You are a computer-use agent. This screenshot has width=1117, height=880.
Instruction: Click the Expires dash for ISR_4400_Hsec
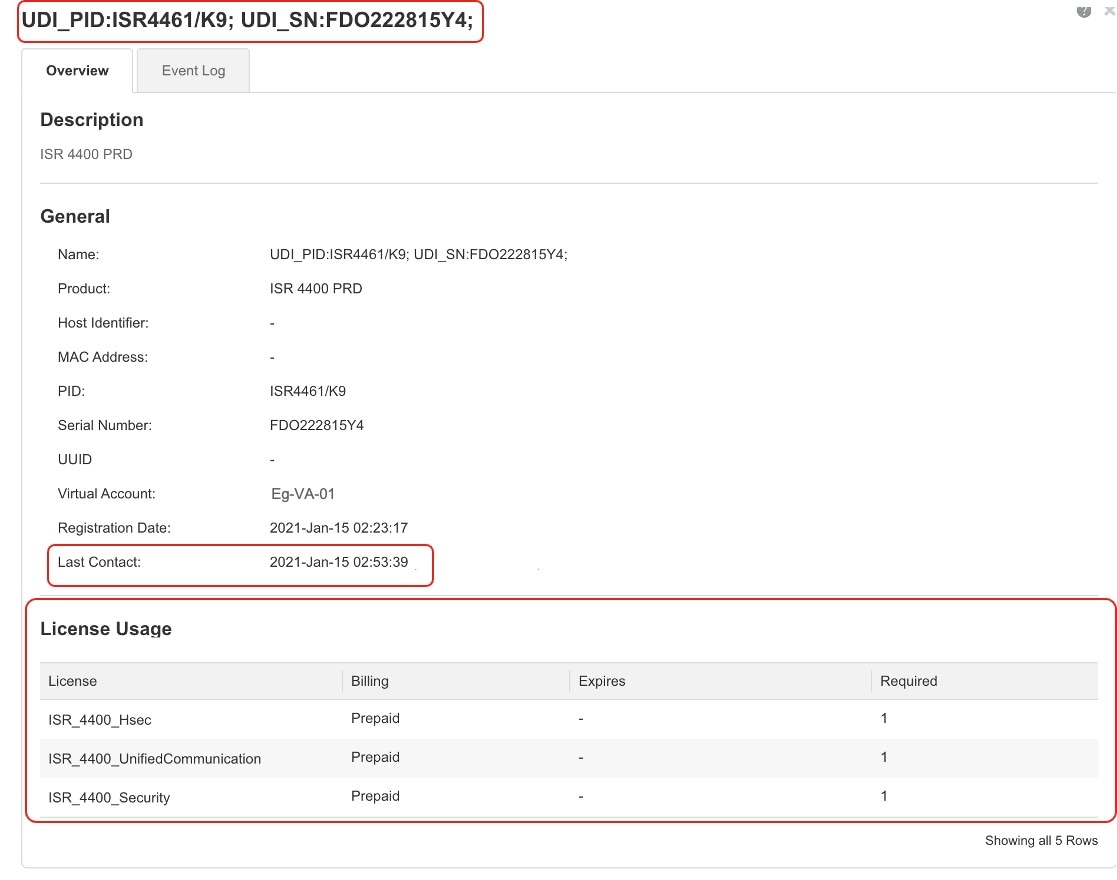click(x=581, y=719)
